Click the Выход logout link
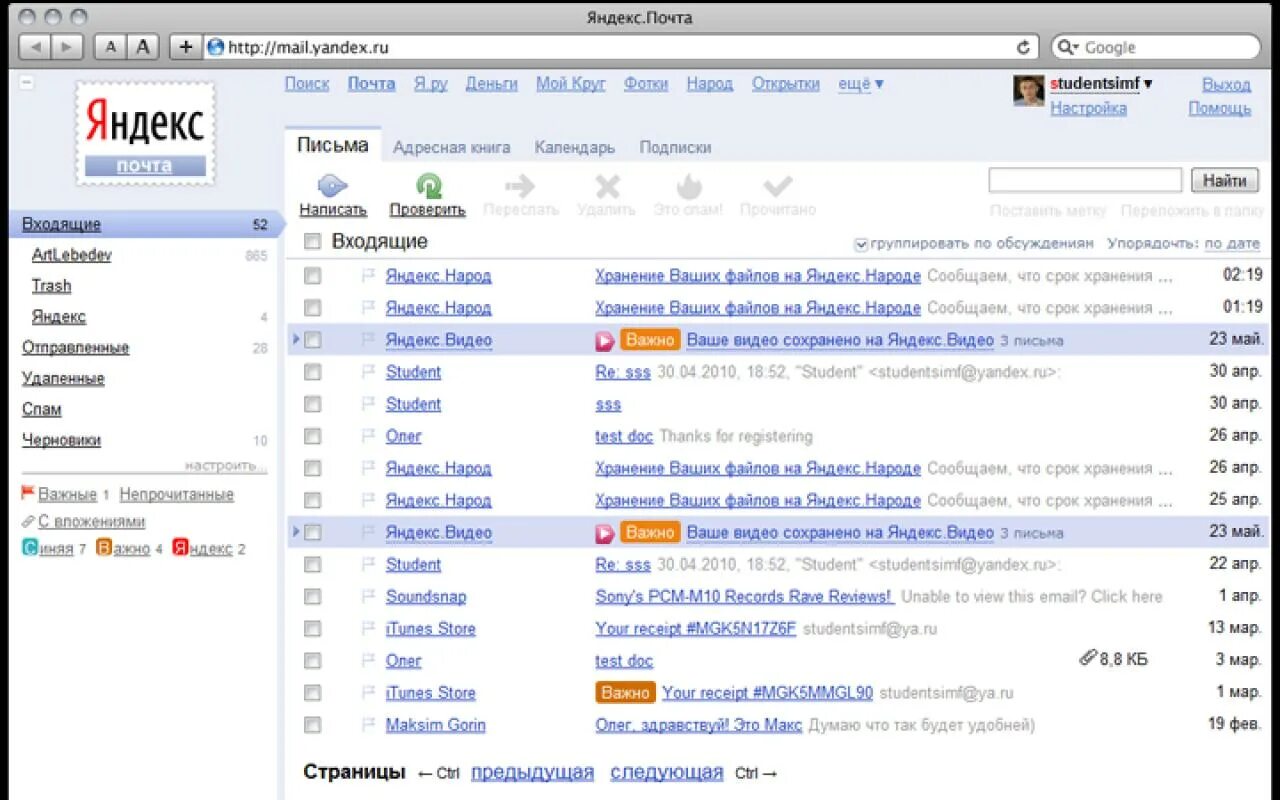This screenshot has height=800, width=1280. point(1226,84)
